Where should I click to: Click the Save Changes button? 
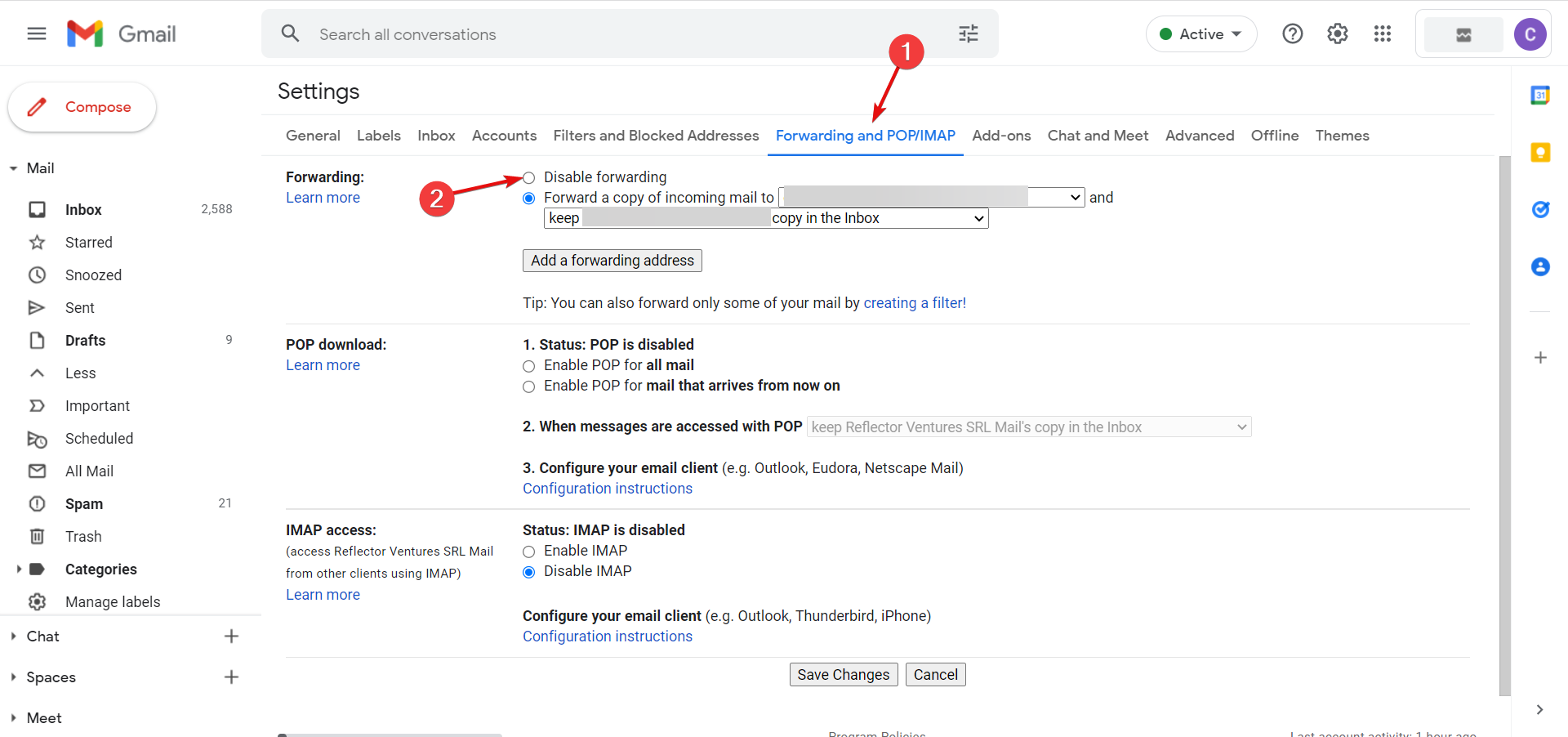[x=843, y=675]
